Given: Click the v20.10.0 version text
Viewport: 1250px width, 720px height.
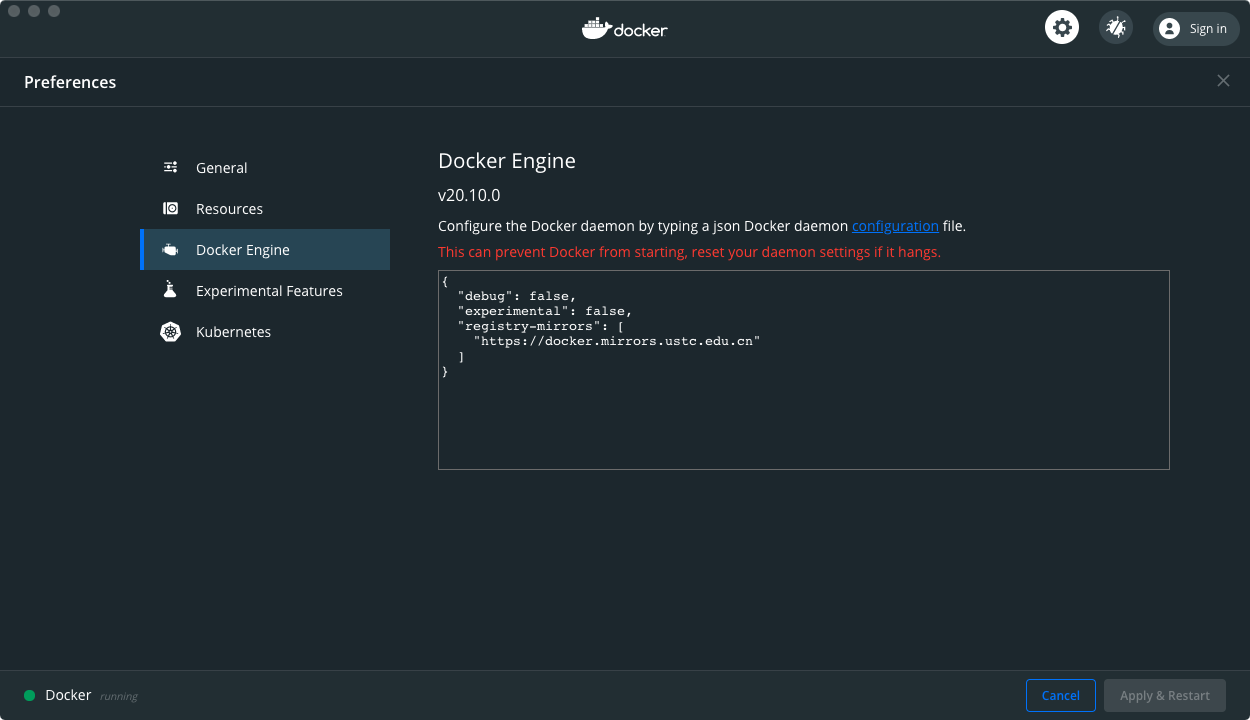Looking at the screenshot, I should click(x=469, y=195).
